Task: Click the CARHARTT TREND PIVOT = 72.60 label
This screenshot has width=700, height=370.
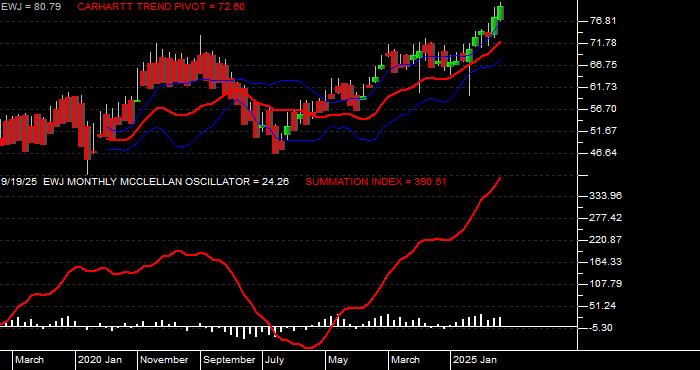Action: click(161, 7)
